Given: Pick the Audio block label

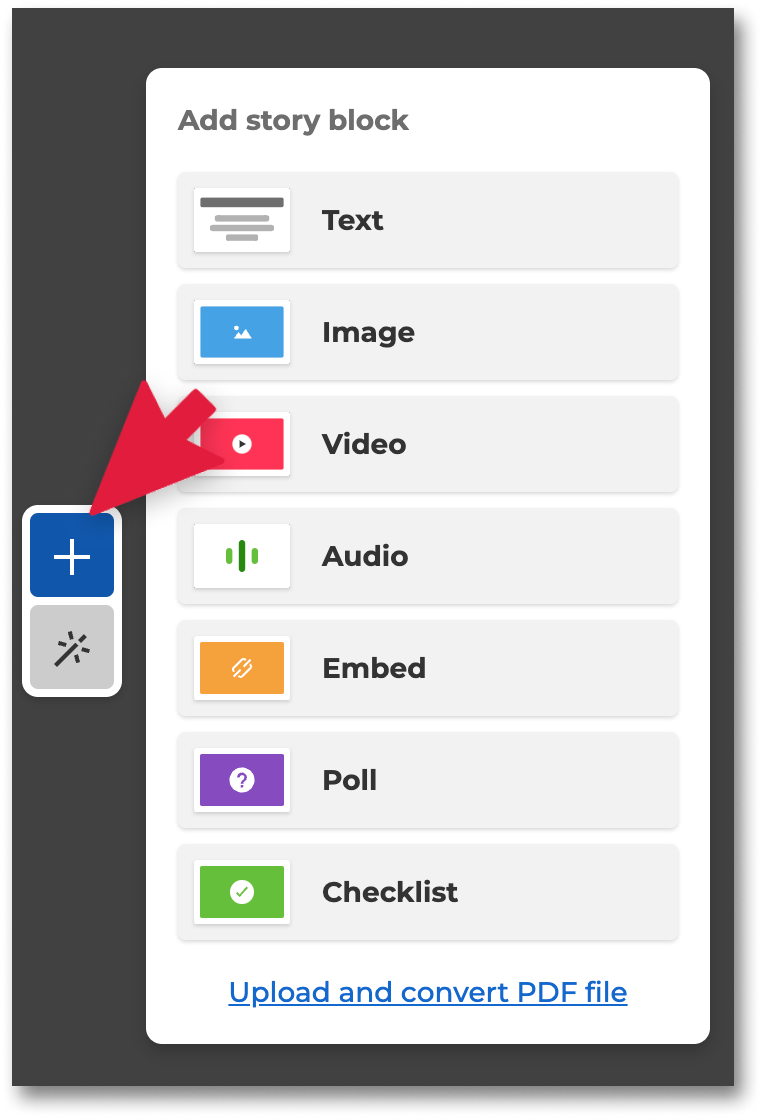Looking at the screenshot, I should pos(365,556).
